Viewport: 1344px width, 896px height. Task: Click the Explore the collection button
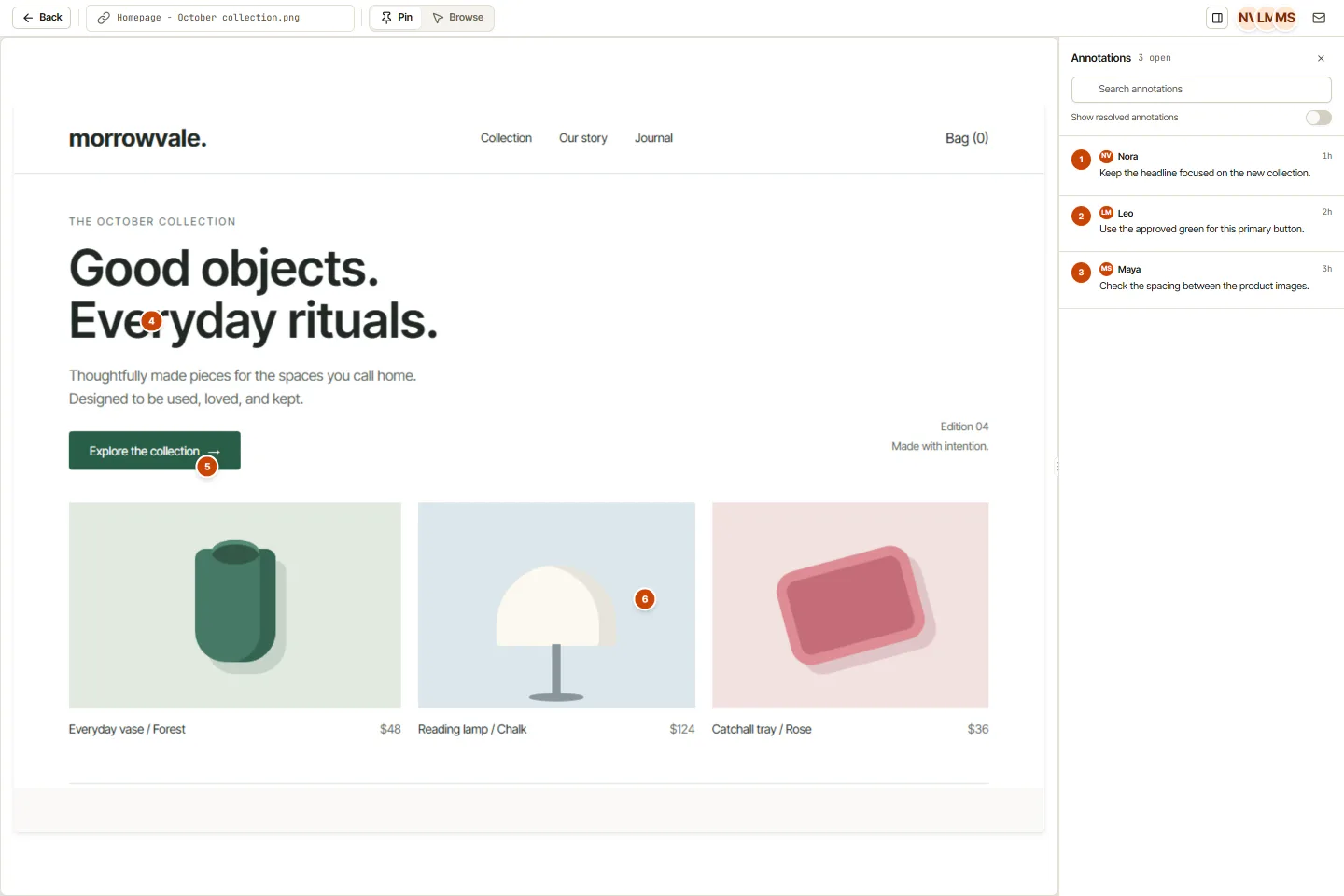(155, 451)
